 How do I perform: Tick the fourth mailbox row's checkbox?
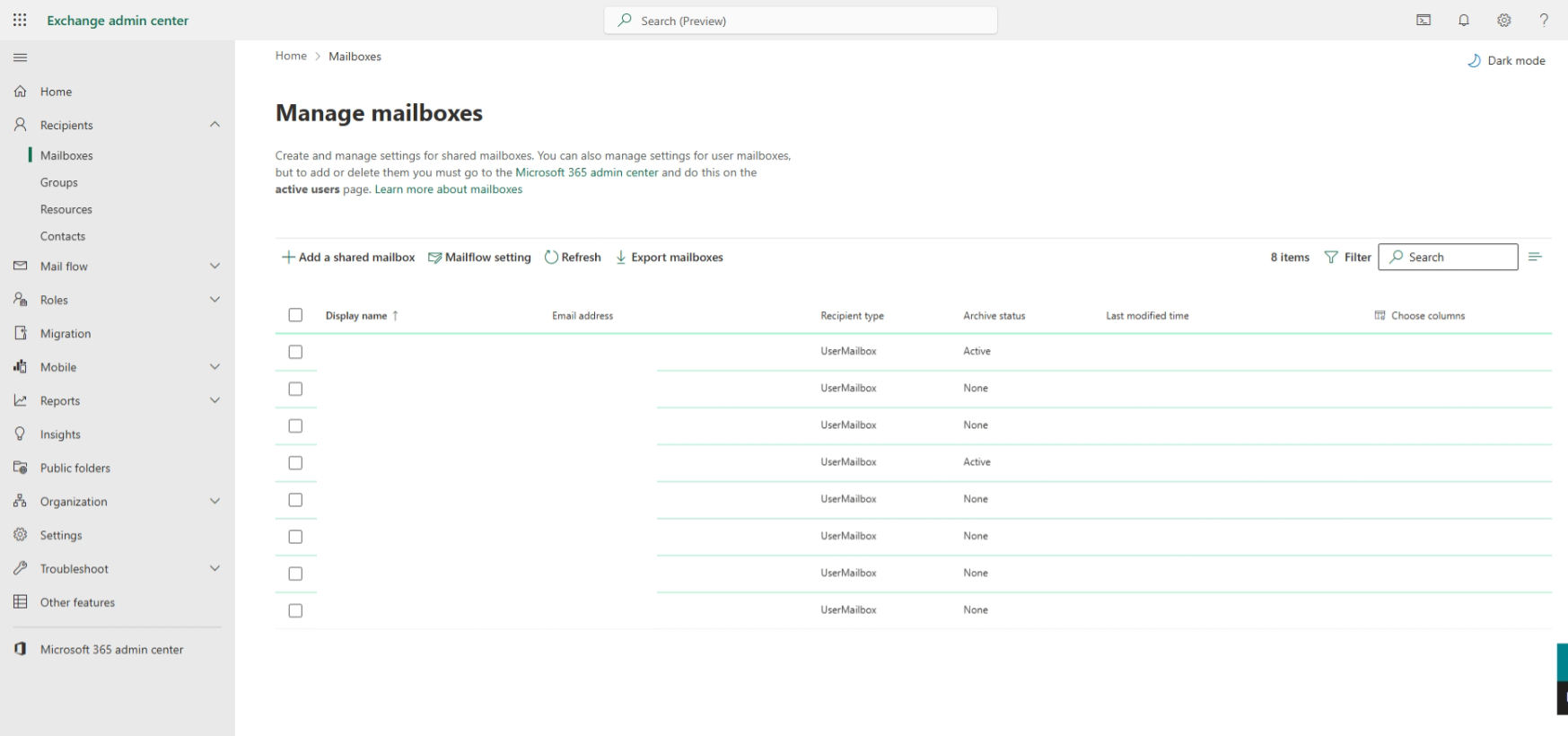tap(295, 463)
